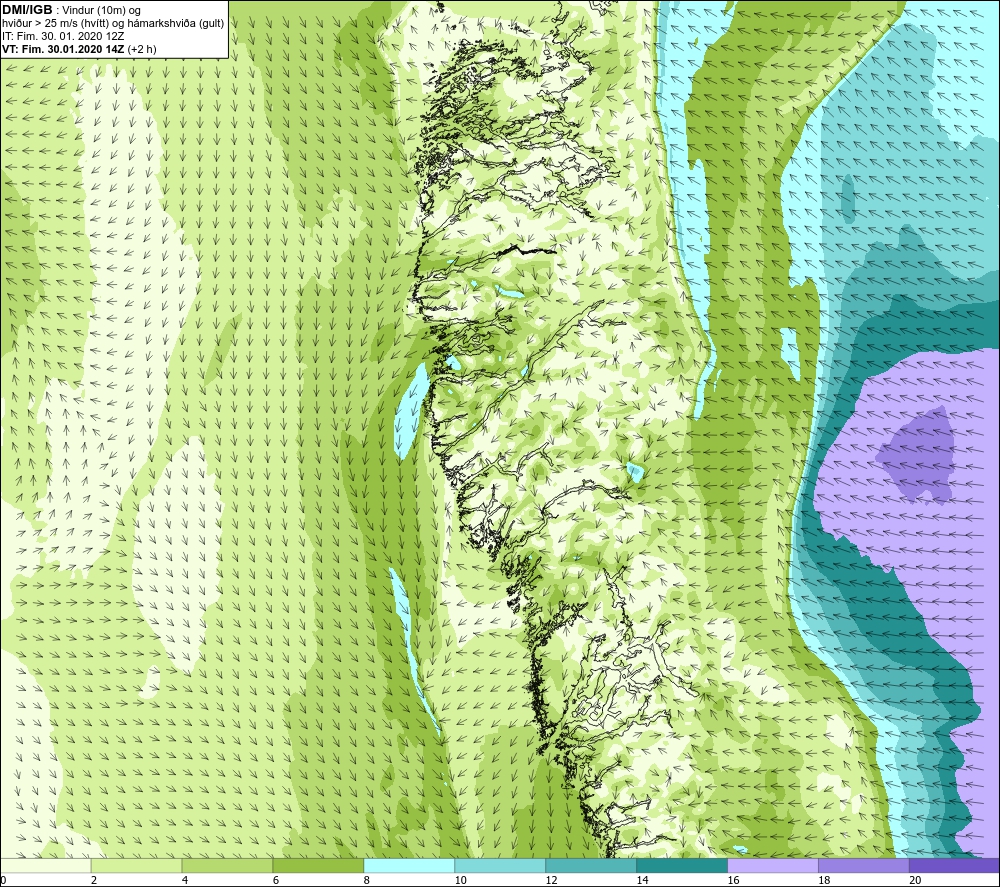Click the 'IT: Fim. 30. 01. 2020 12Z' line
1000x887 pixels.
pos(63,36)
